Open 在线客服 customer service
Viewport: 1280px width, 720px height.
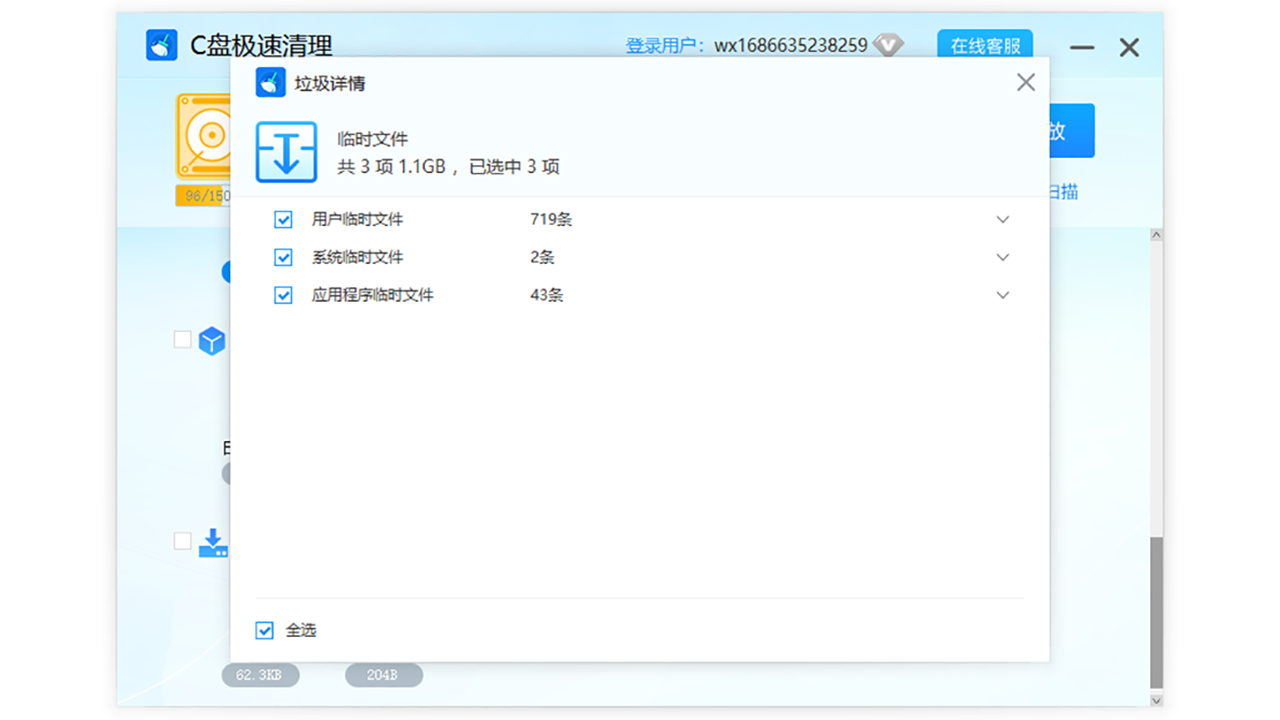click(984, 45)
